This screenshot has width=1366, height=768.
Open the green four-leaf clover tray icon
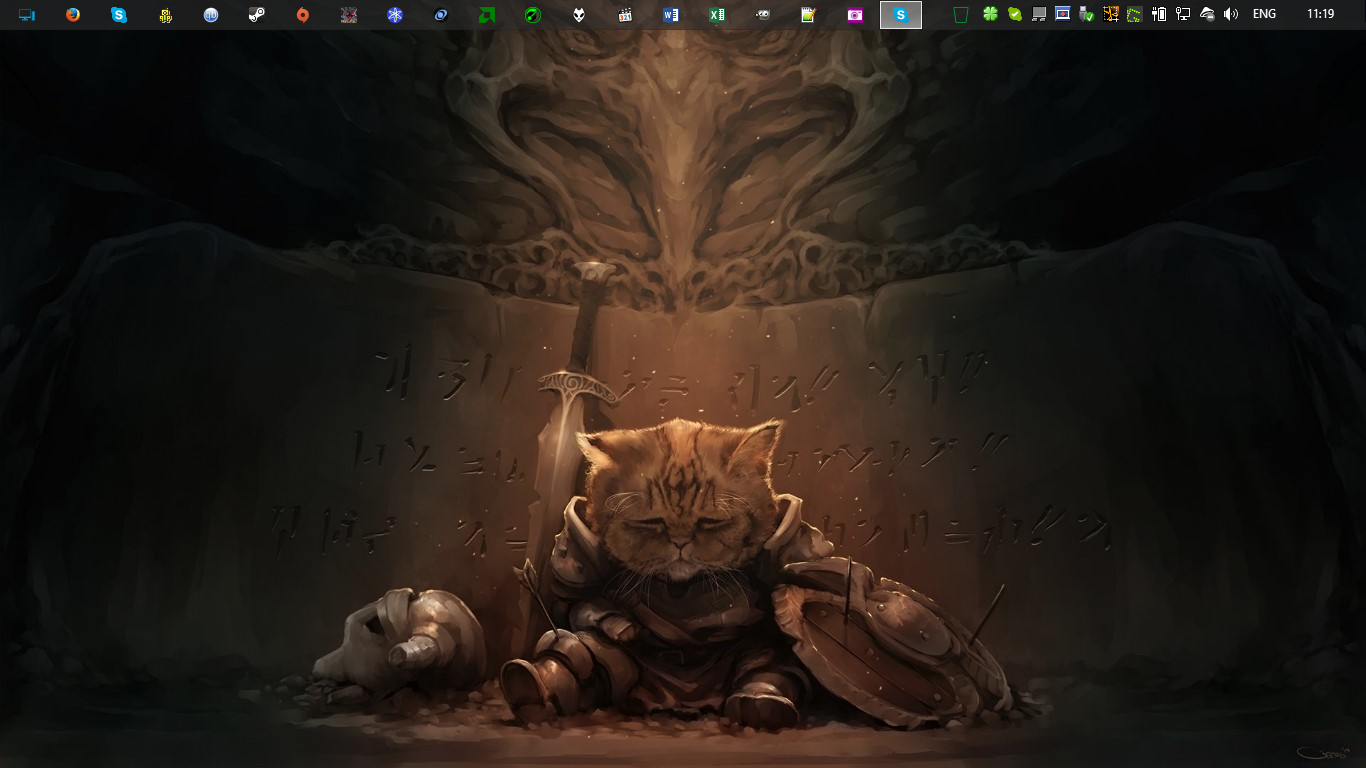(x=991, y=14)
